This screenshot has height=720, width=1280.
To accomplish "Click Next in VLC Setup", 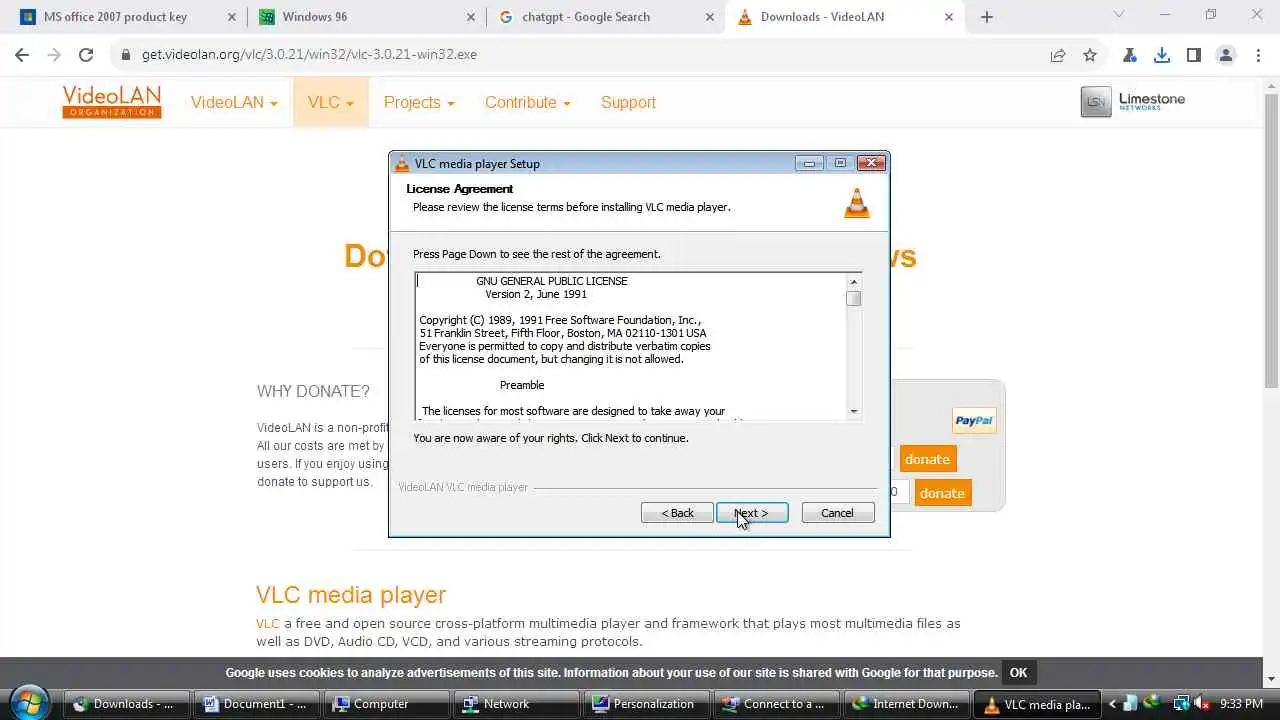I will (752, 513).
